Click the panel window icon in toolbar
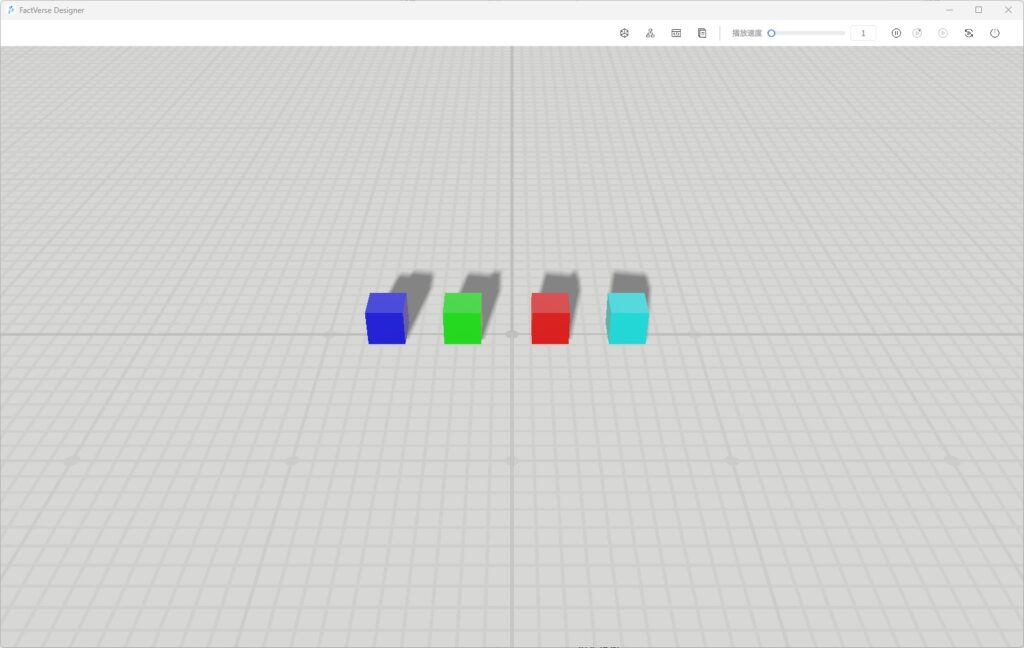 coord(676,33)
